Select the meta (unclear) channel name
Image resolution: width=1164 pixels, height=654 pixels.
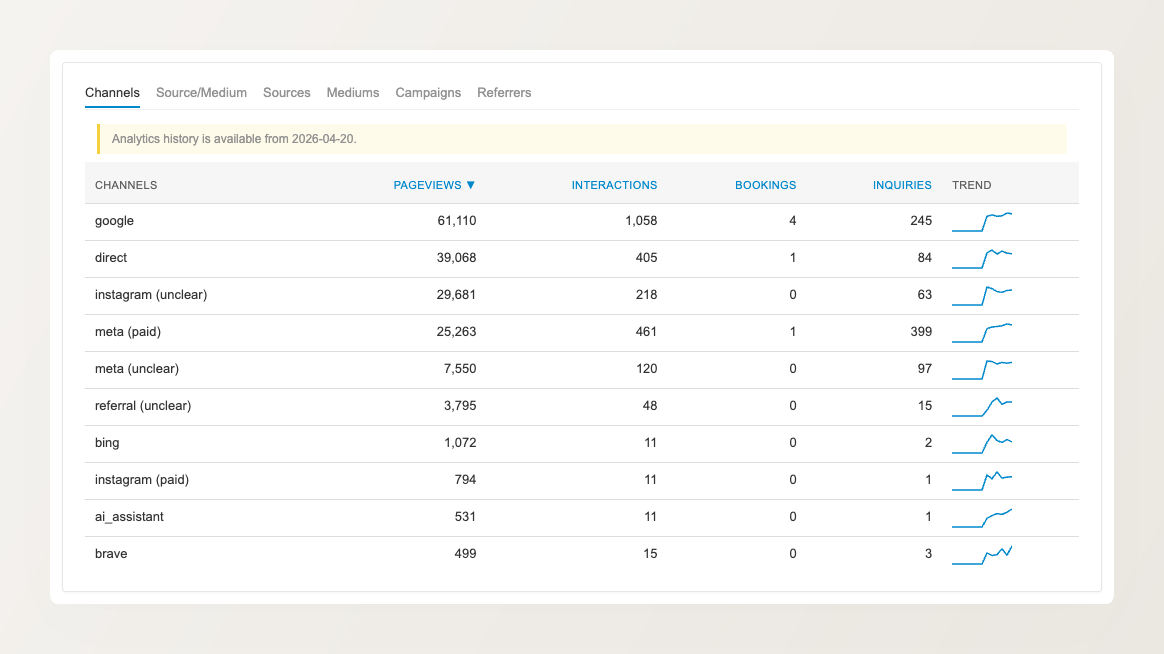[137, 369]
